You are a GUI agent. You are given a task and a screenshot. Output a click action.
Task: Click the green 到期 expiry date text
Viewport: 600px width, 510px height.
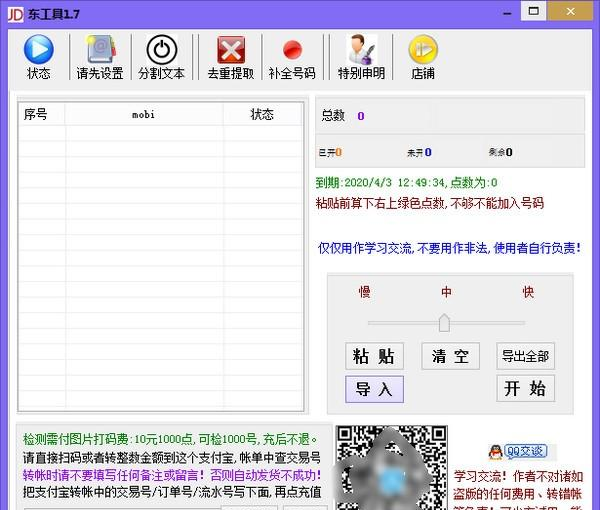(x=406, y=182)
